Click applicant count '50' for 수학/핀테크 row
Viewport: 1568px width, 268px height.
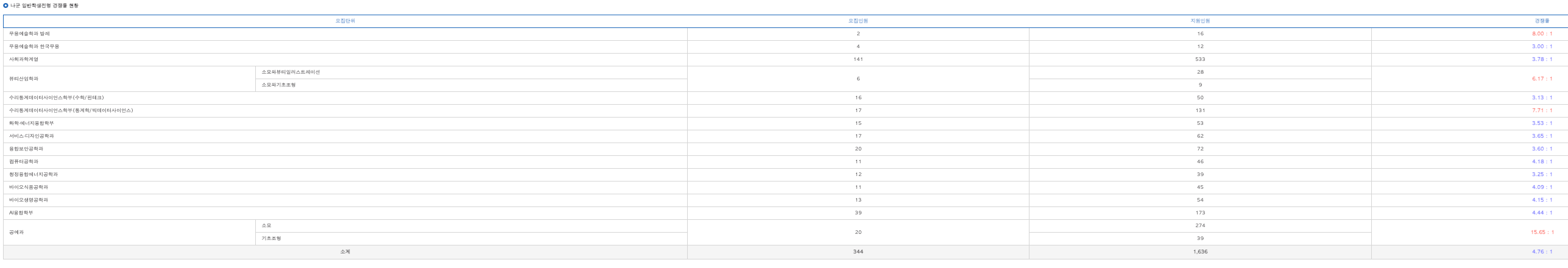coord(1200,97)
